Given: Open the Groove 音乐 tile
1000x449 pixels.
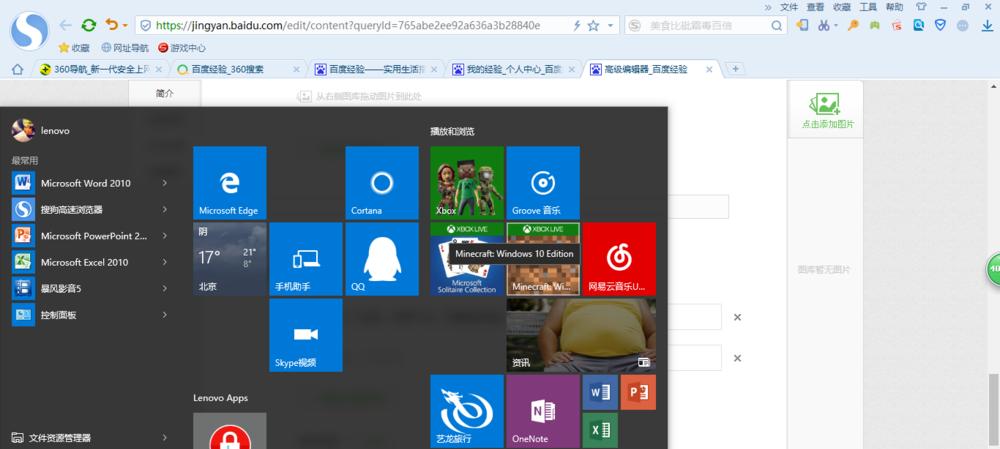Looking at the screenshot, I should (543, 183).
